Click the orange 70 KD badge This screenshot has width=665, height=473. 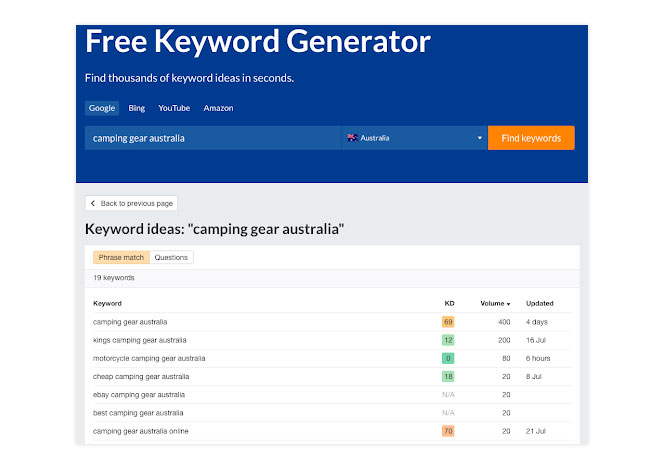click(x=448, y=431)
